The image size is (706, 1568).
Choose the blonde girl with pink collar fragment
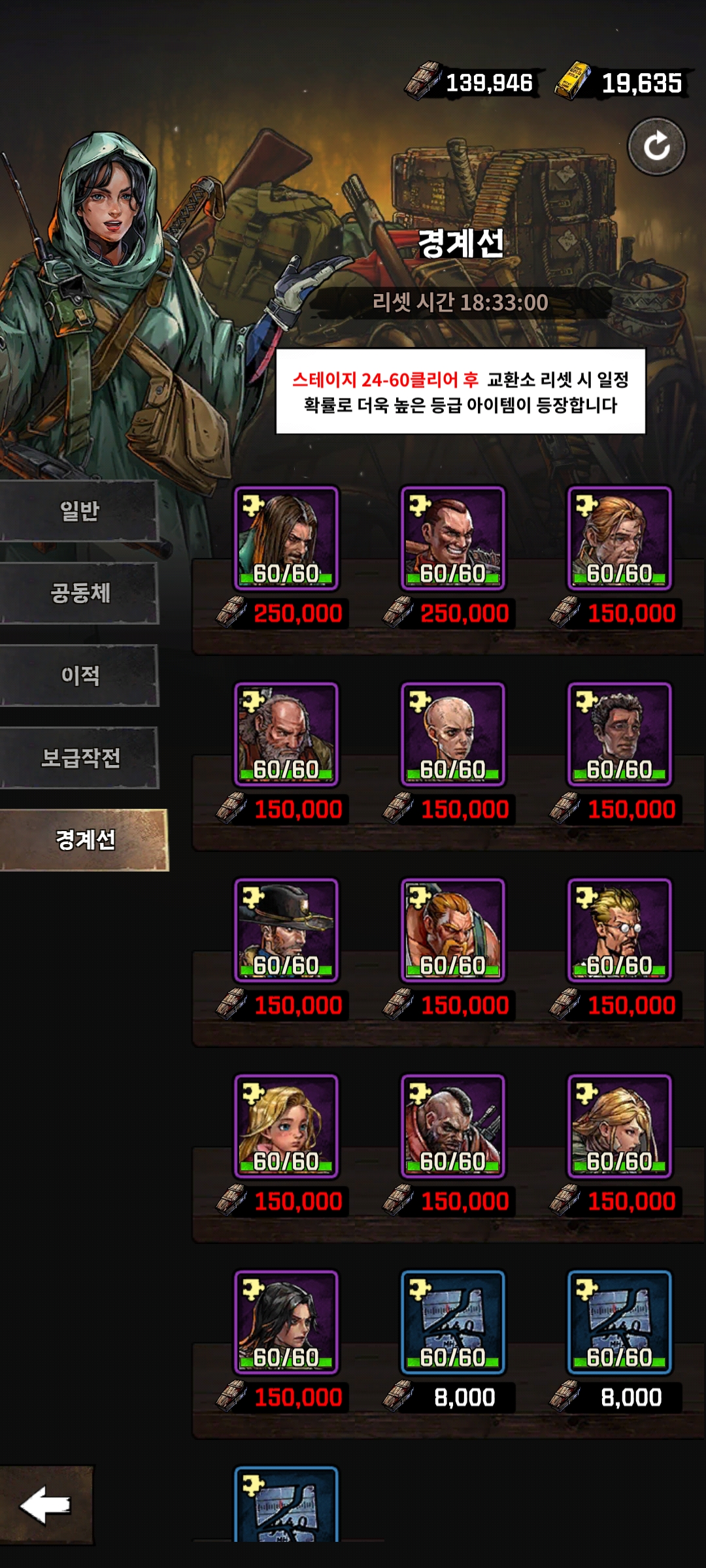click(286, 1126)
